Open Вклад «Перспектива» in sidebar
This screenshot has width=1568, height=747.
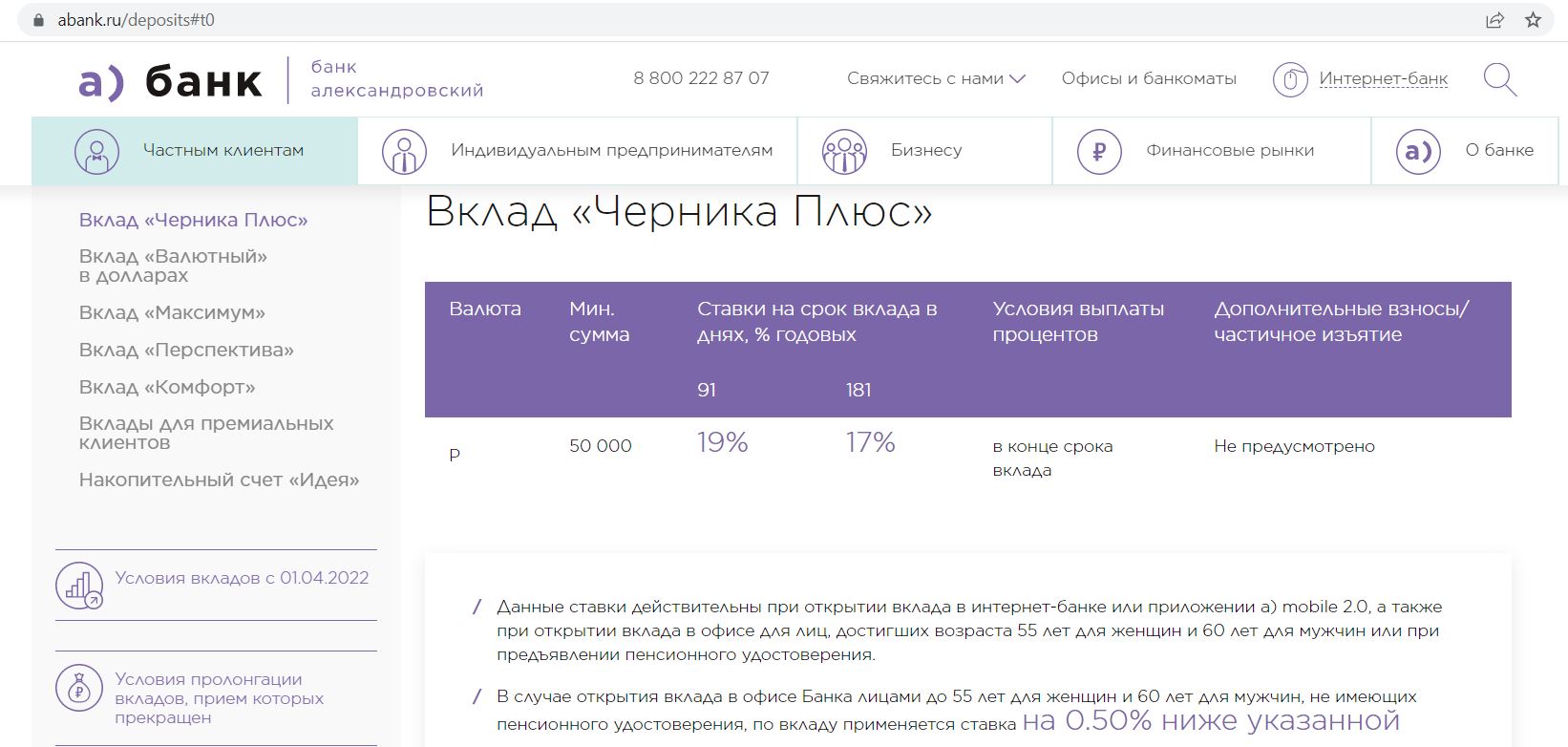tap(186, 350)
